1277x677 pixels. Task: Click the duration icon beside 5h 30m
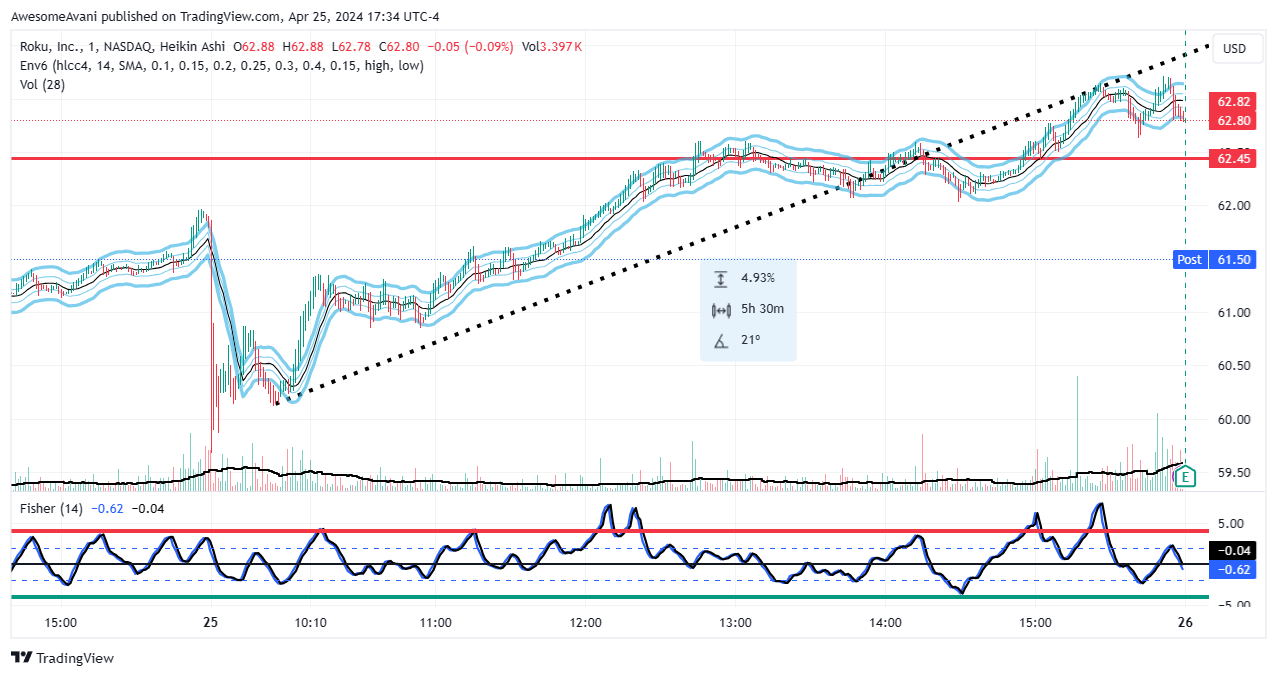point(721,309)
